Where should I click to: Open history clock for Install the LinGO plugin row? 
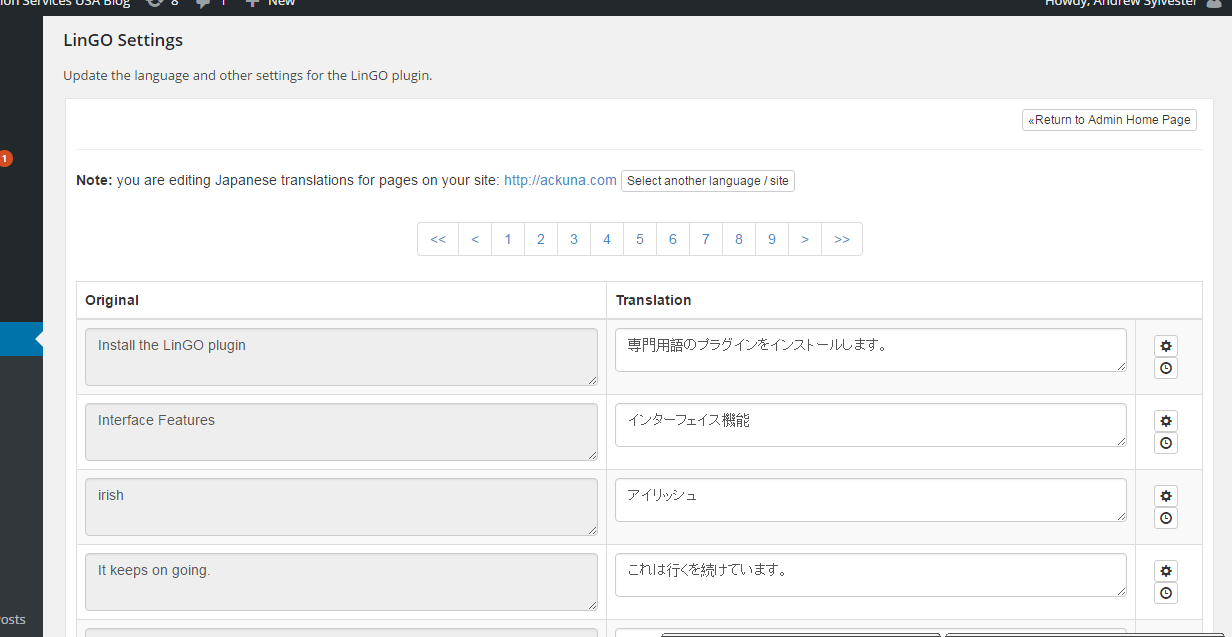click(1166, 368)
